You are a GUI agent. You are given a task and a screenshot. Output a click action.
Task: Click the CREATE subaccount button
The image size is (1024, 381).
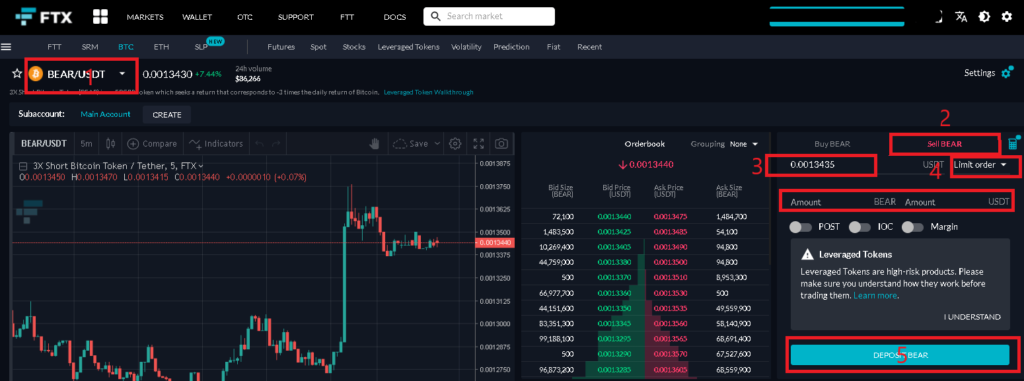(x=167, y=114)
